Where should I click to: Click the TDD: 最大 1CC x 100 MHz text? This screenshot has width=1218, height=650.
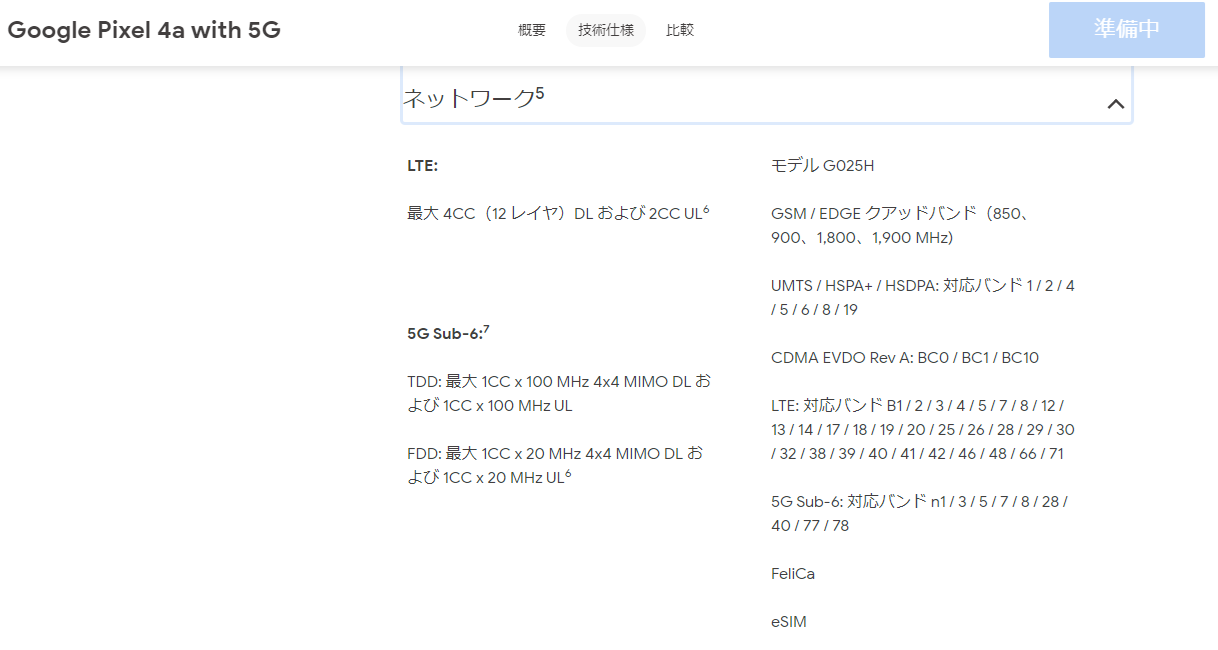(559, 394)
